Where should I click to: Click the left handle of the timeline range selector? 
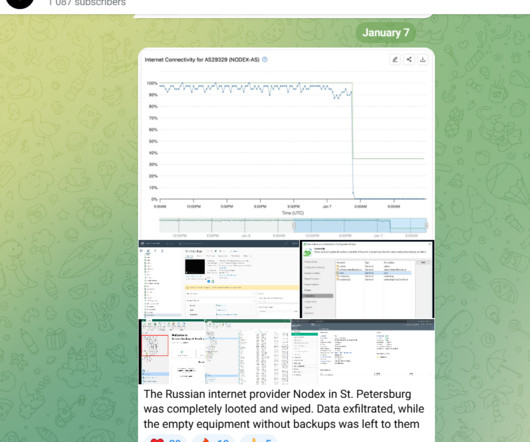coord(294,225)
